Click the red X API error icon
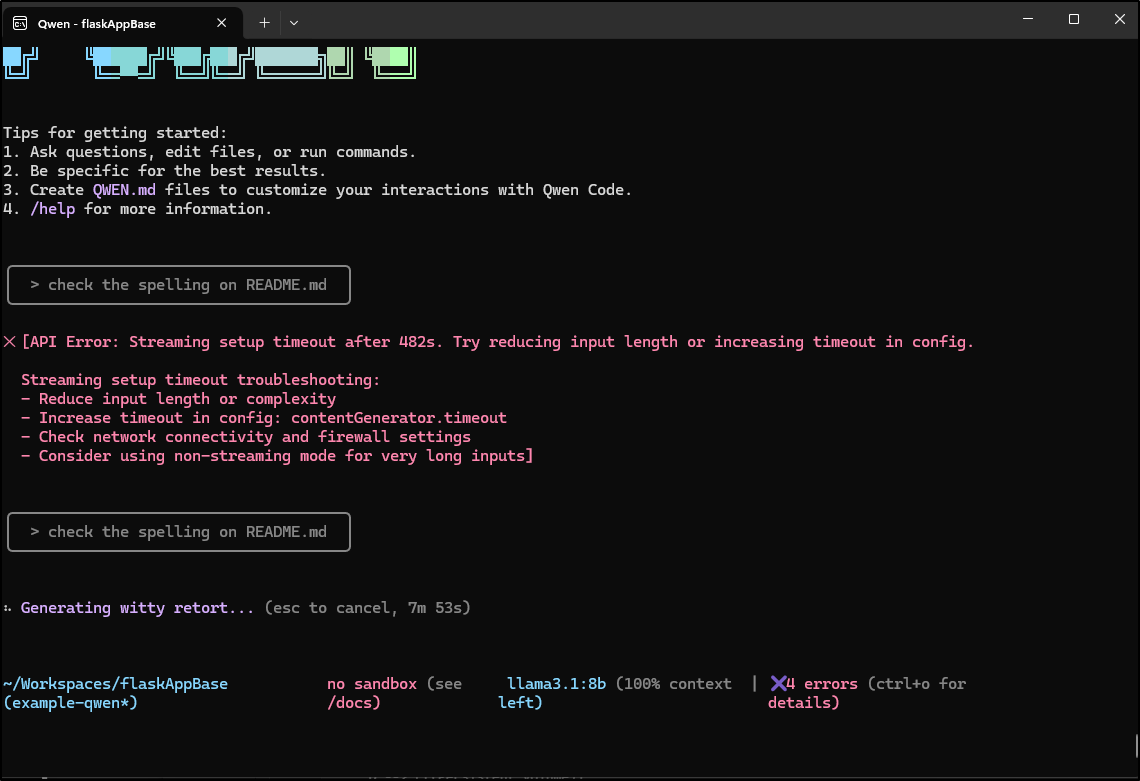Viewport: 1140px width, 781px height. coord(9,342)
